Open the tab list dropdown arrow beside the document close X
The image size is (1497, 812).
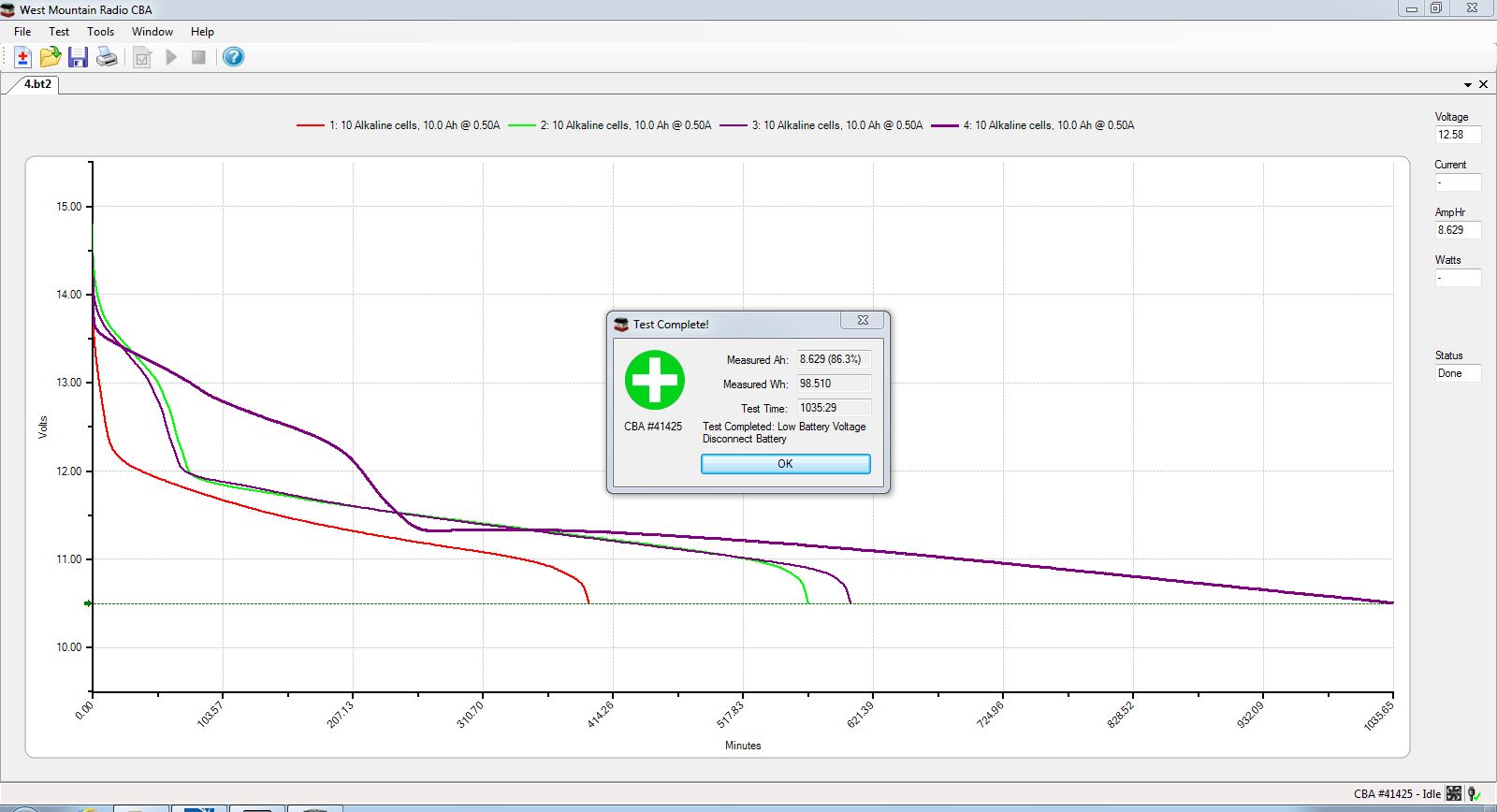[x=1468, y=85]
